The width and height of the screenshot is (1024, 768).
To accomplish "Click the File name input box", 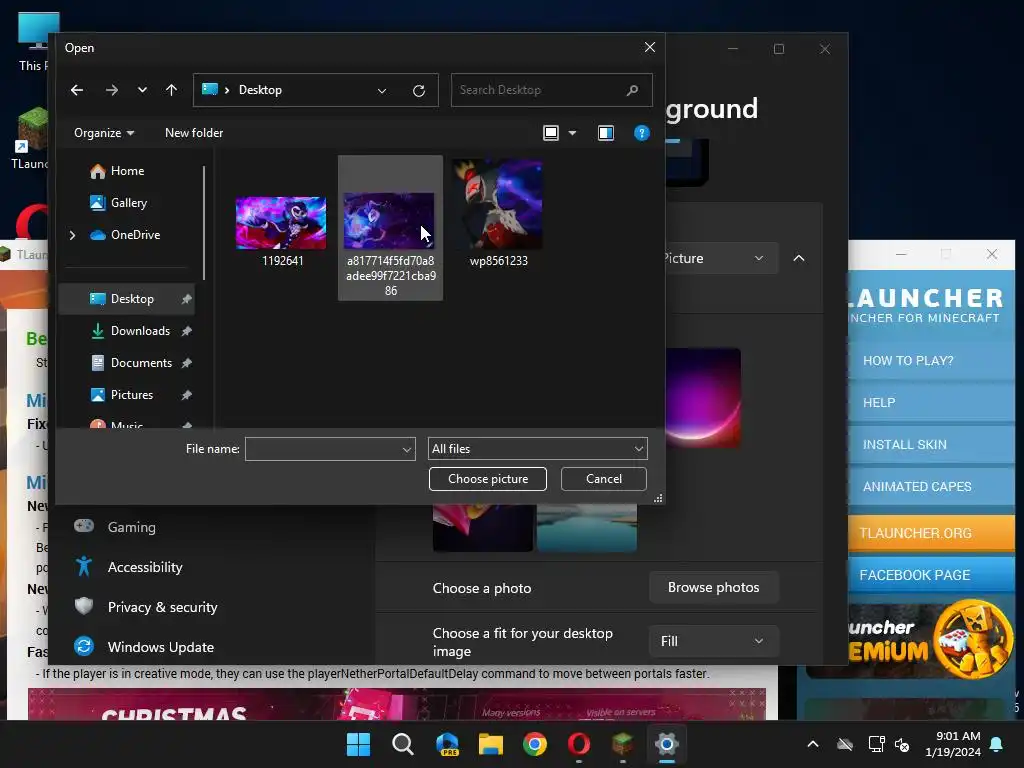I will tap(323, 449).
